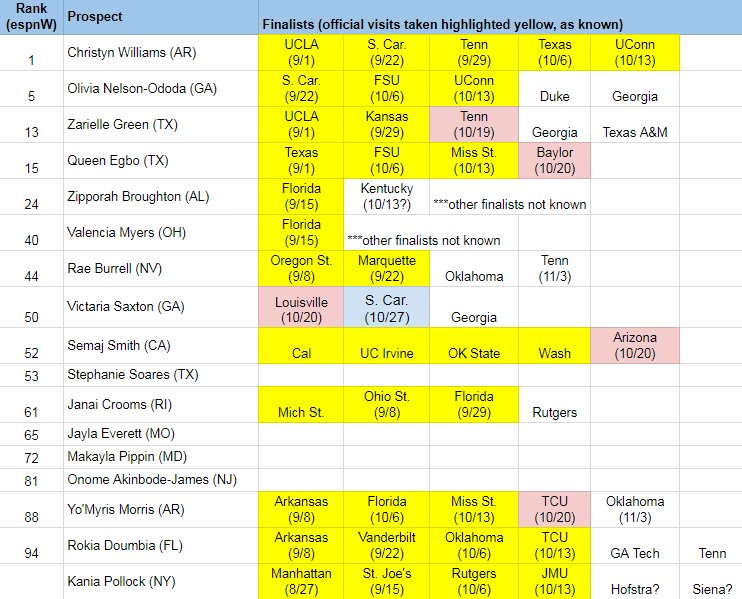
Task: Select the 'Rank (espnW)' header cell
Action: click(32, 17)
